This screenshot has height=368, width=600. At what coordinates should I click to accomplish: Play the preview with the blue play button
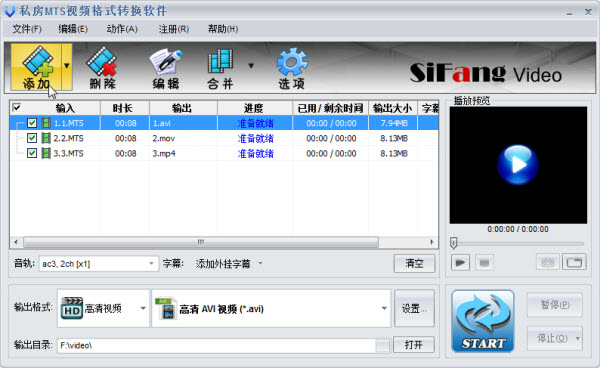(518, 165)
